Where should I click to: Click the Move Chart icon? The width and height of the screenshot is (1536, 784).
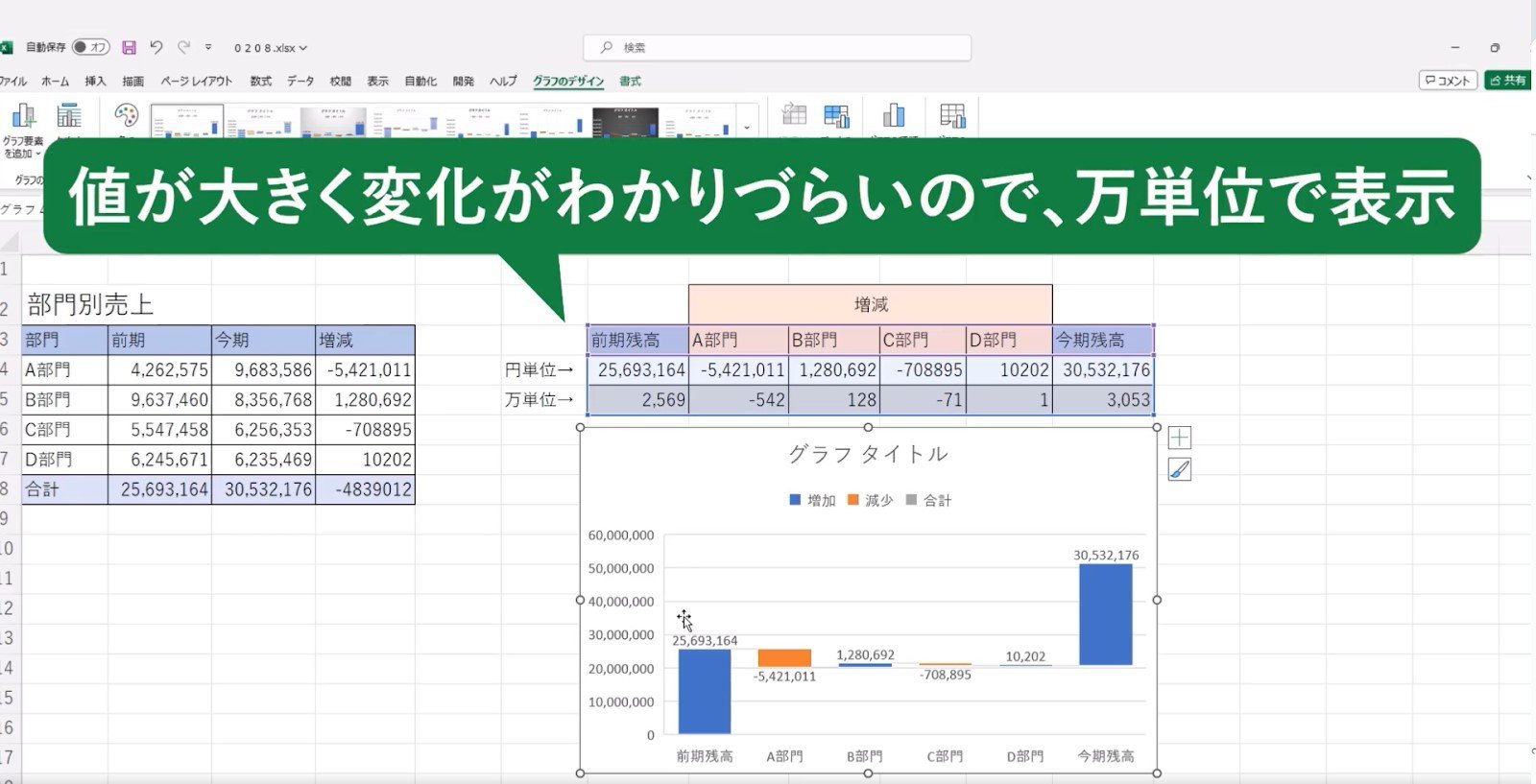point(952,117)
